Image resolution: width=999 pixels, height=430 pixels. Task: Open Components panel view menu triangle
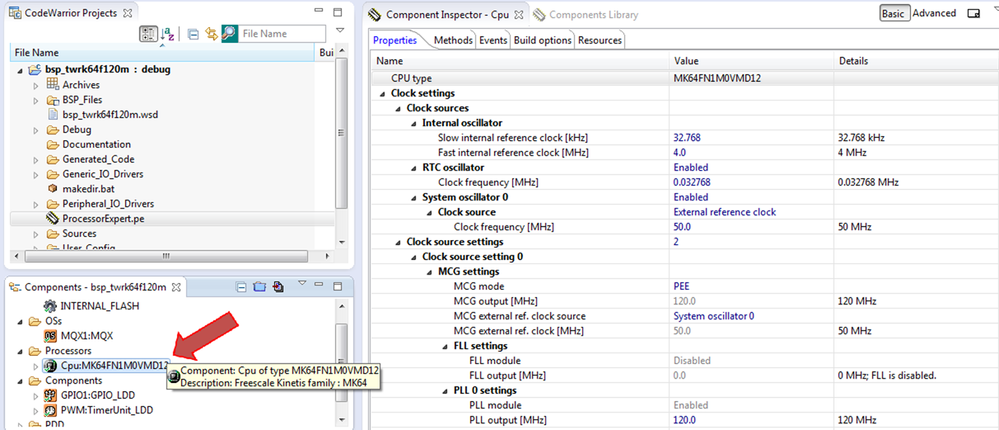pyautogui.click(x=303, y=283)
